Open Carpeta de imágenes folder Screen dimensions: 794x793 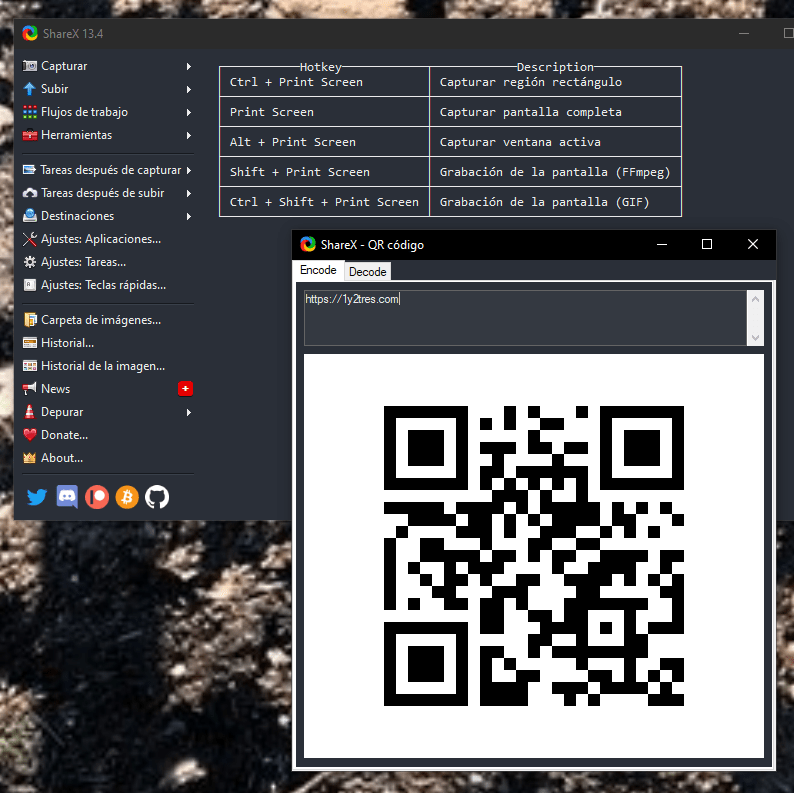point(100,320)
